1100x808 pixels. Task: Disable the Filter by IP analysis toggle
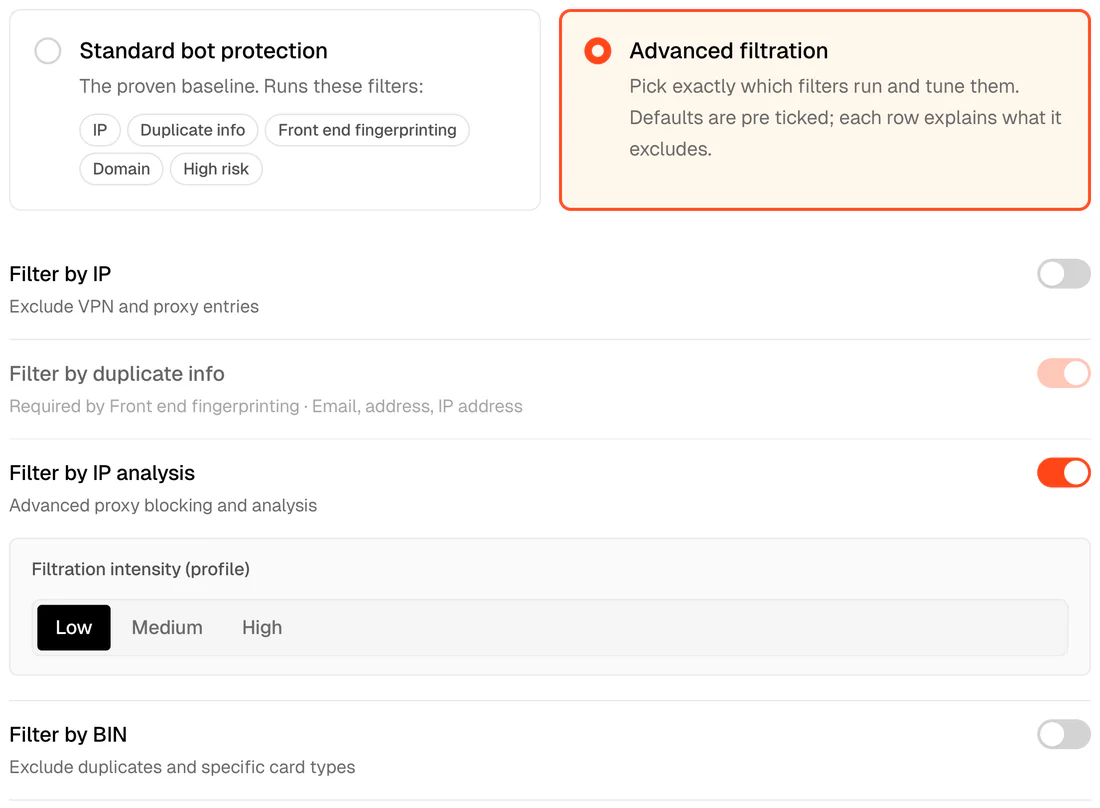coord(1064,473)
